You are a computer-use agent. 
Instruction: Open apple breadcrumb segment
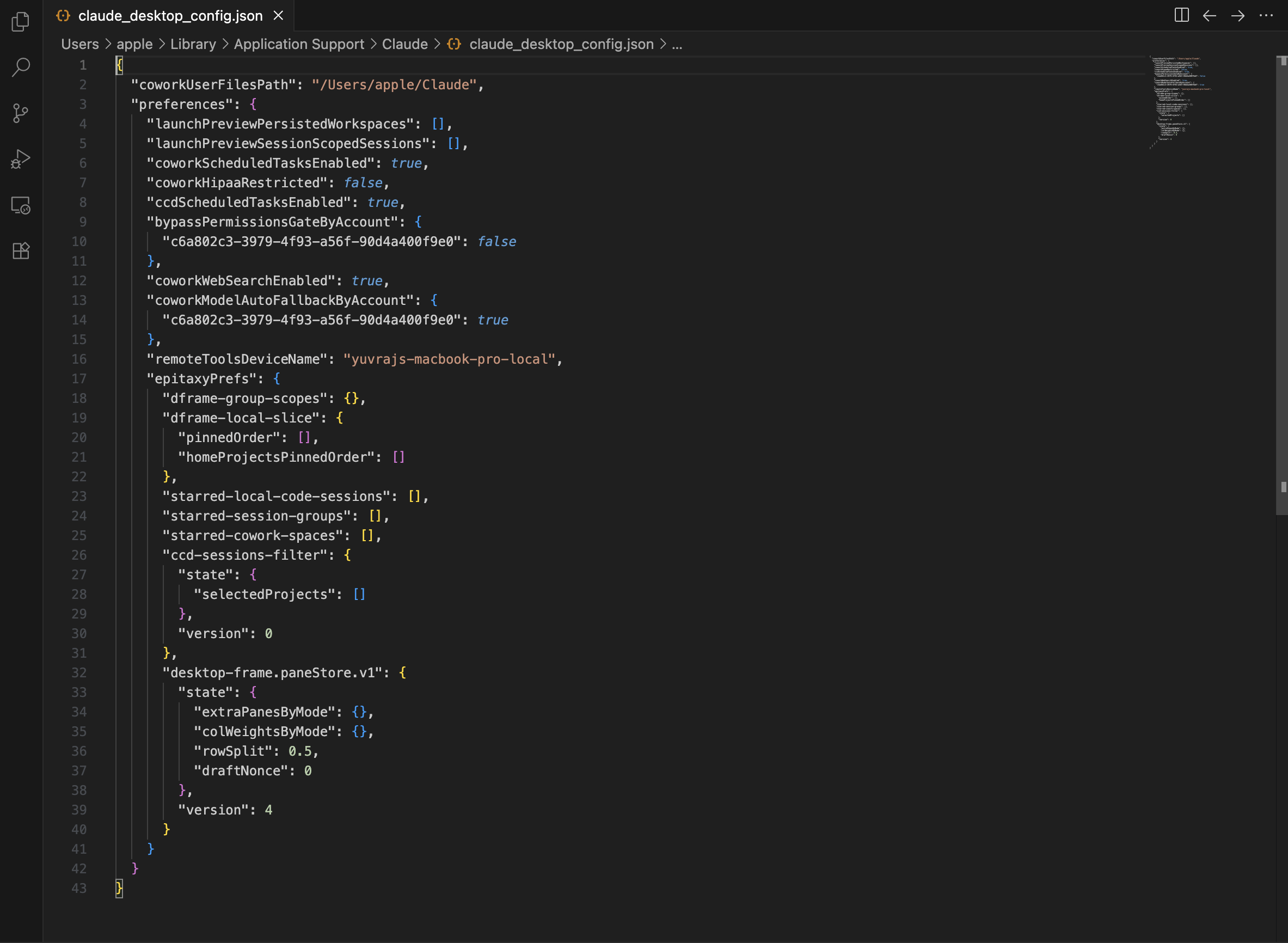pyautogui.click(x=134, y=44)
